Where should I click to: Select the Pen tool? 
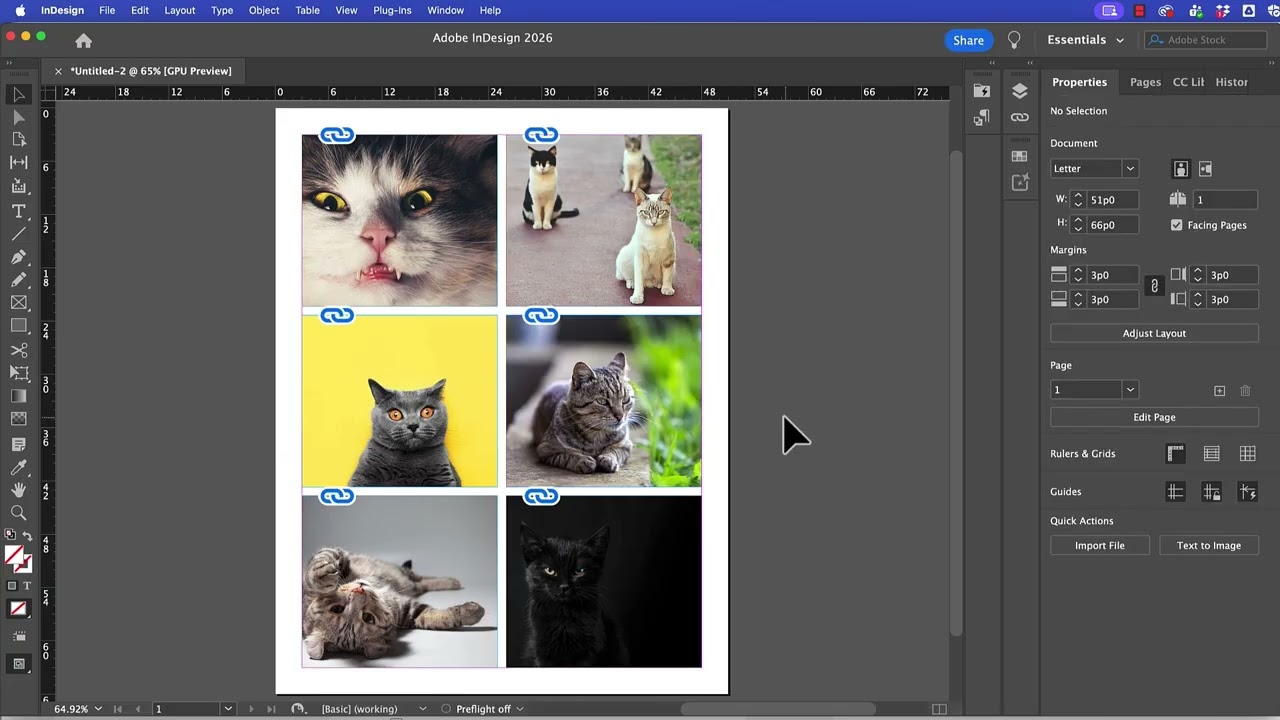coord(19,257)
